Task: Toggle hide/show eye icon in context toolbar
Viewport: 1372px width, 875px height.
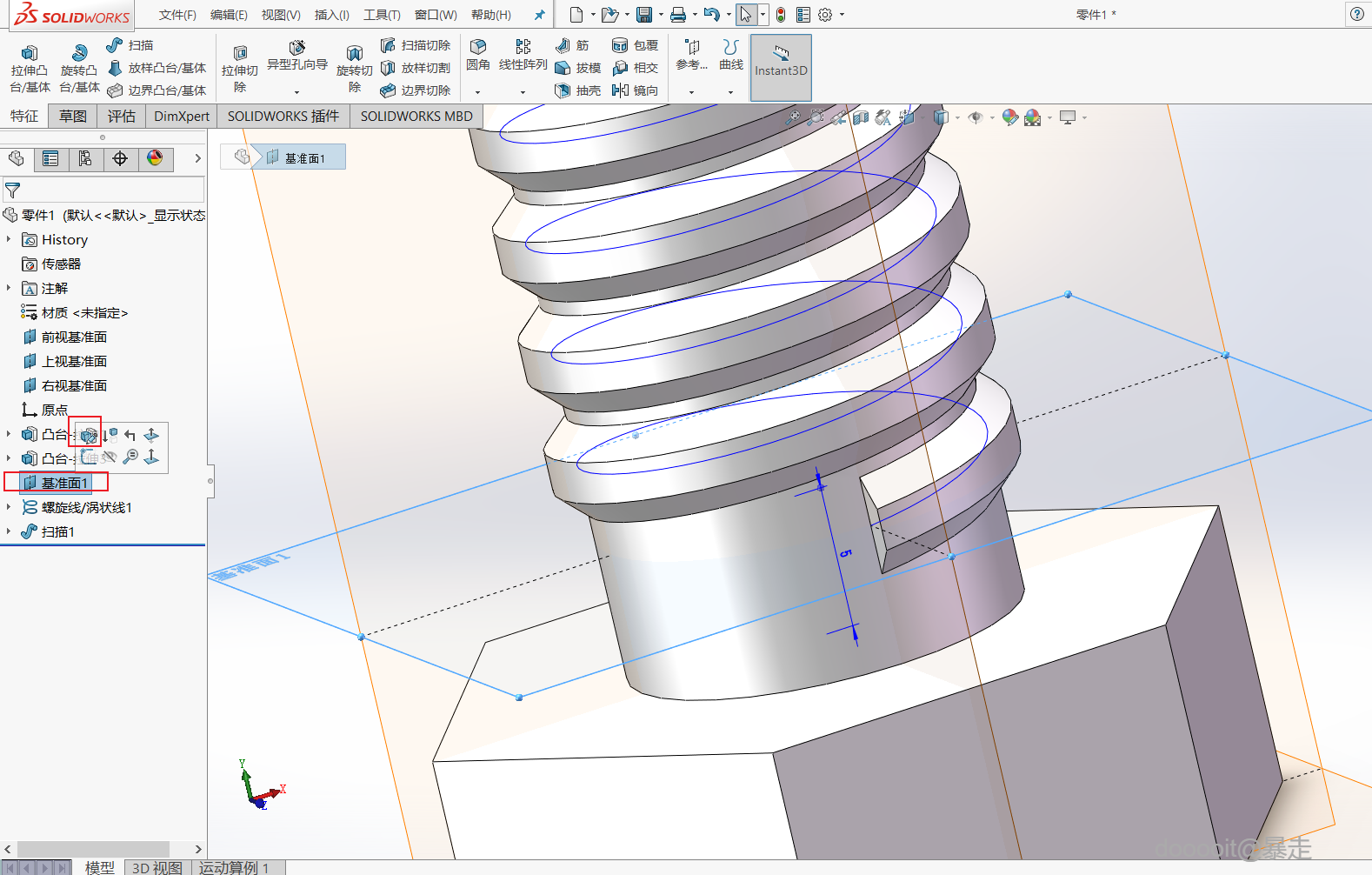Action: click(109, 457)
